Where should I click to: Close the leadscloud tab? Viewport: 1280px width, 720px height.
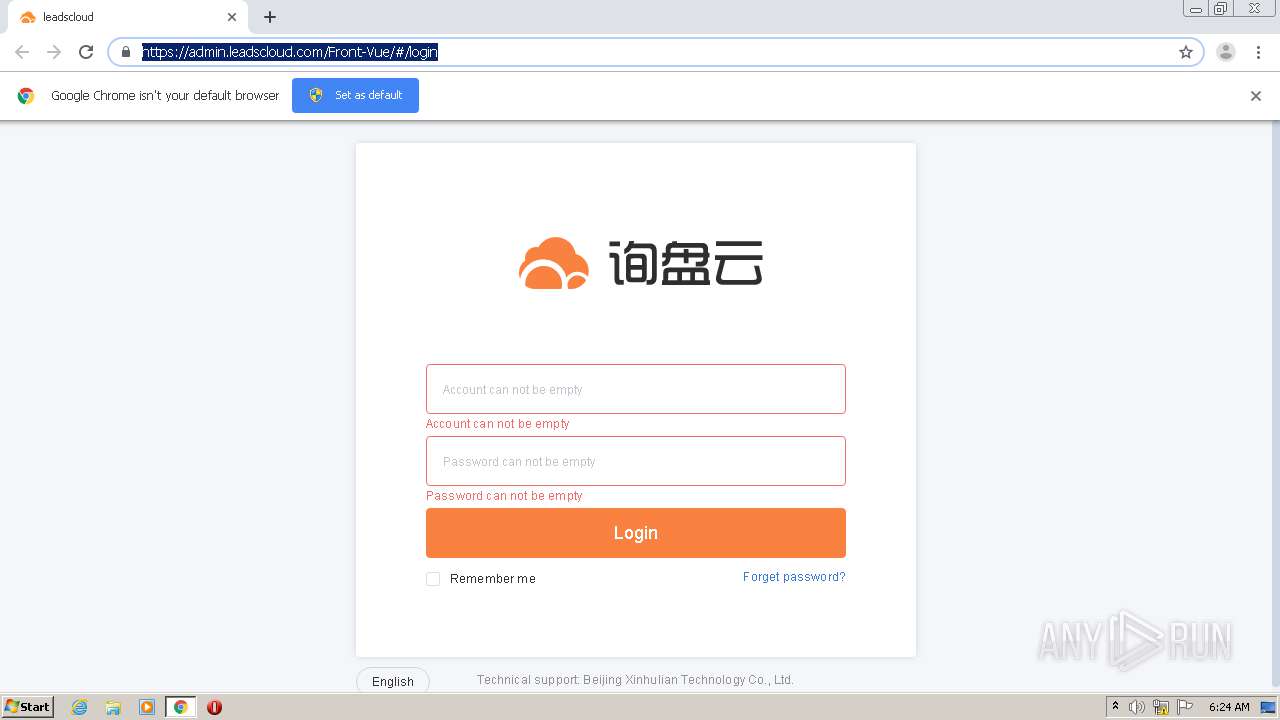pos(232,17)
